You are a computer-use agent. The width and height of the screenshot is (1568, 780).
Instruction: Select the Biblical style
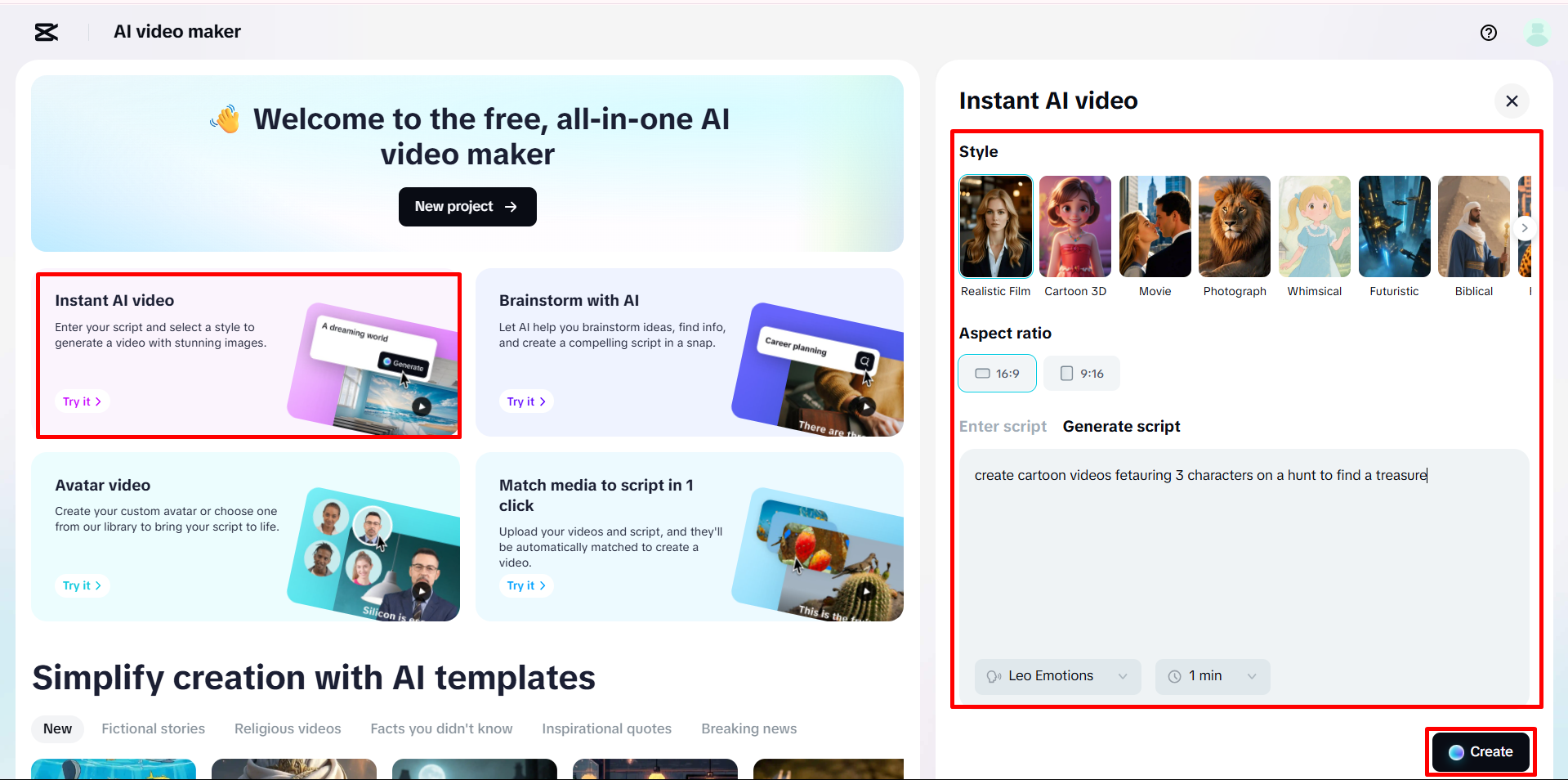[1474, 226]
